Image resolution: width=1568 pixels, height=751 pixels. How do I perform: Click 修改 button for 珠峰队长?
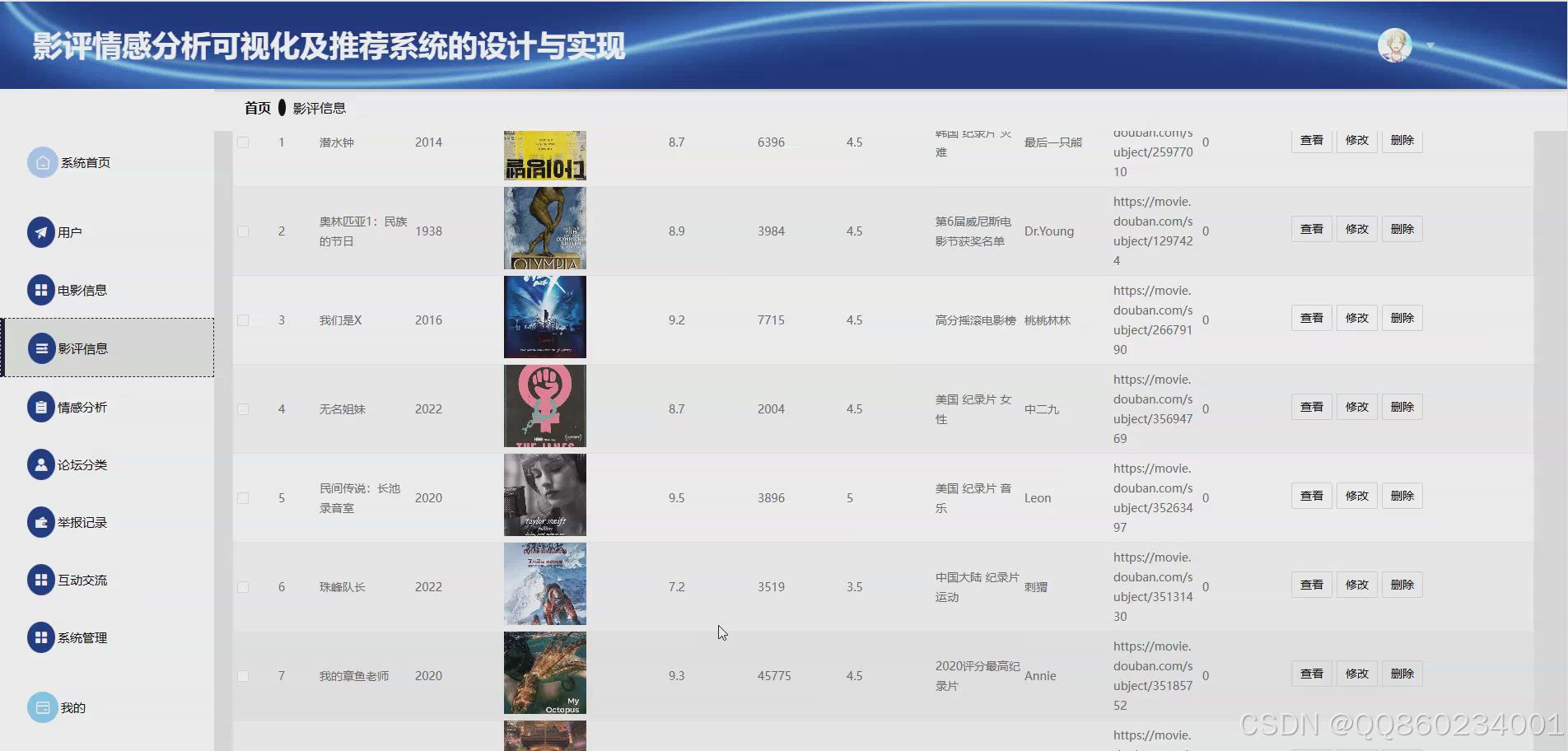tap(1357, 585)
